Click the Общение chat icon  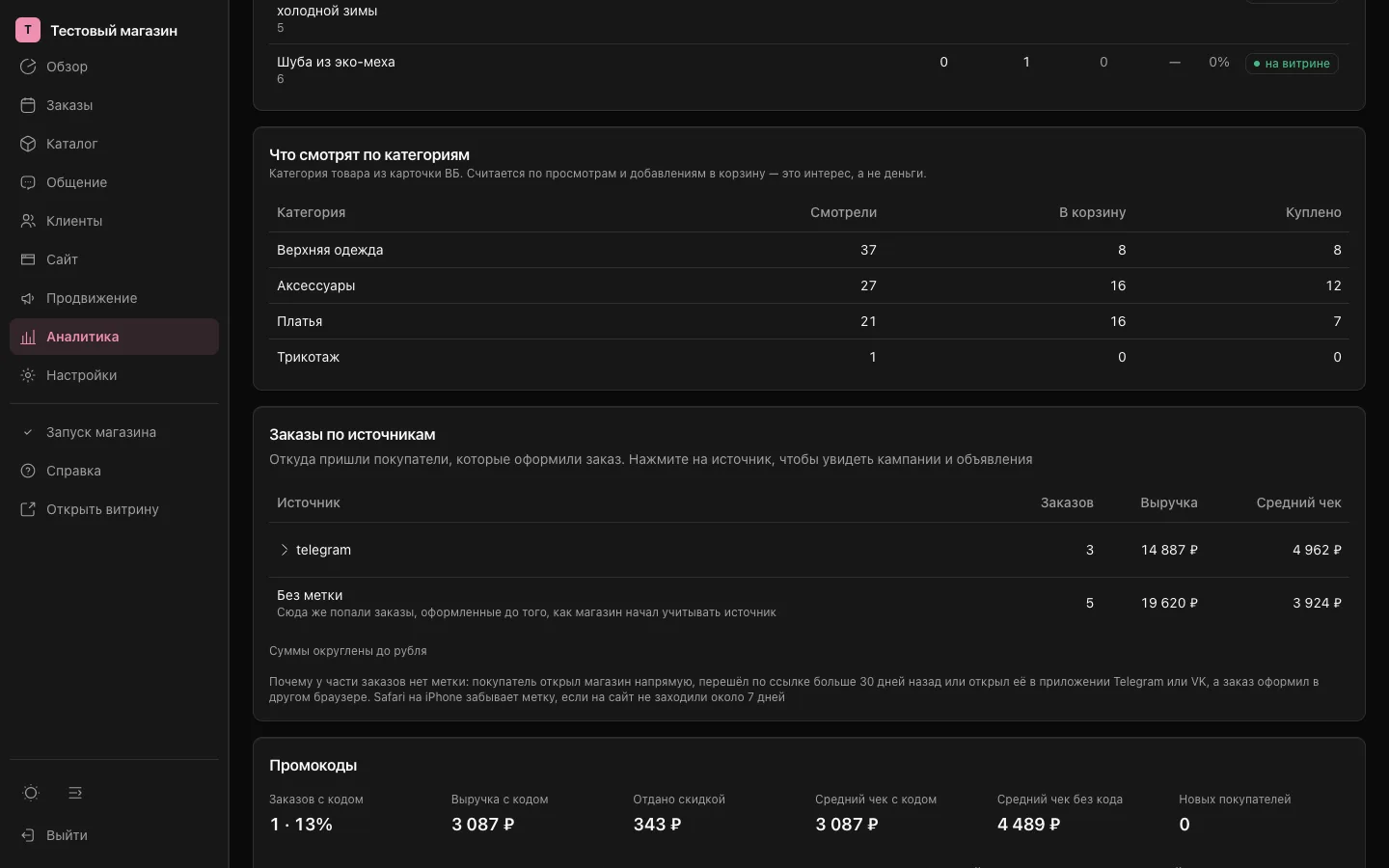tap(28, 182)
